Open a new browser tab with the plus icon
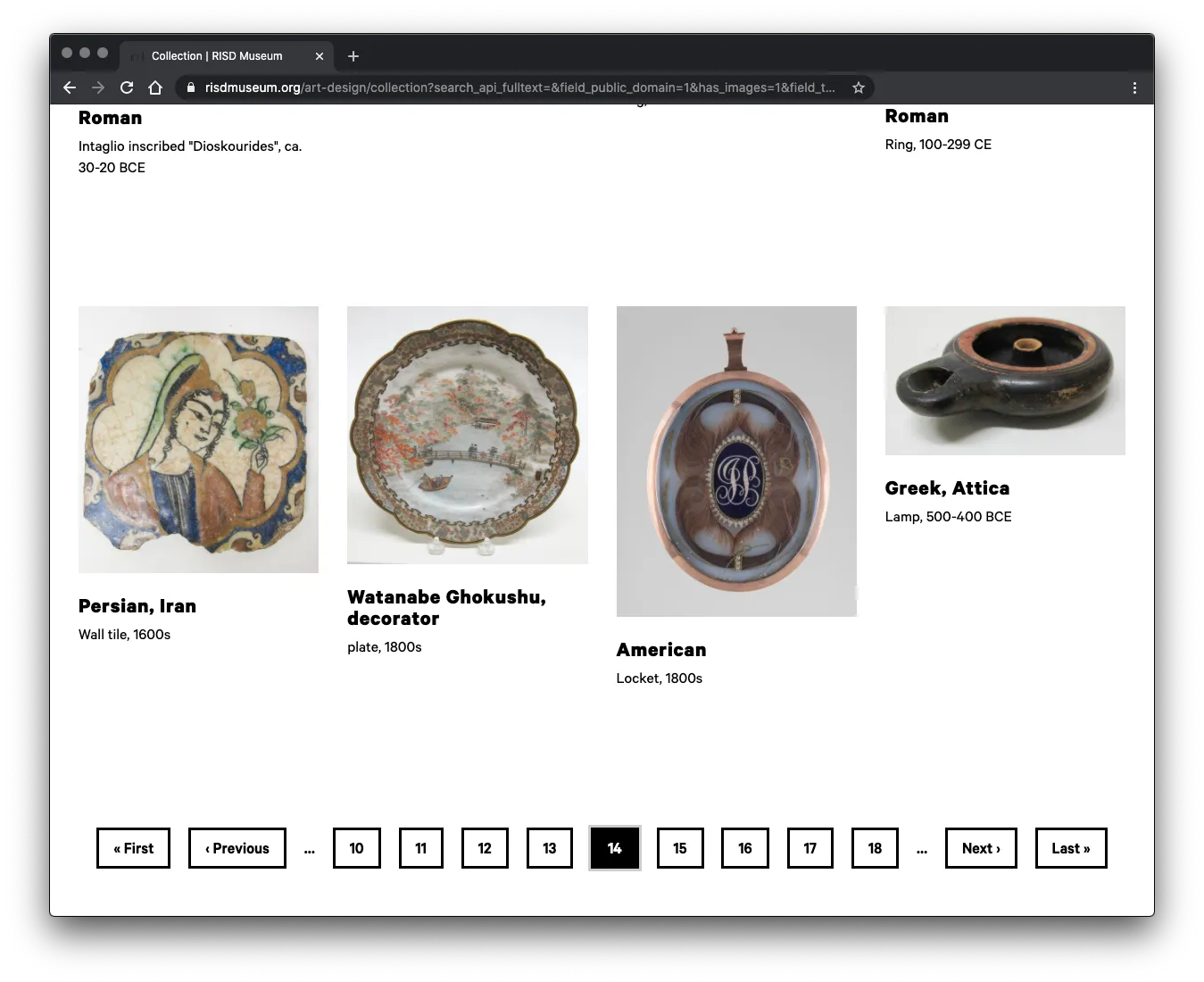 (353, 56)
